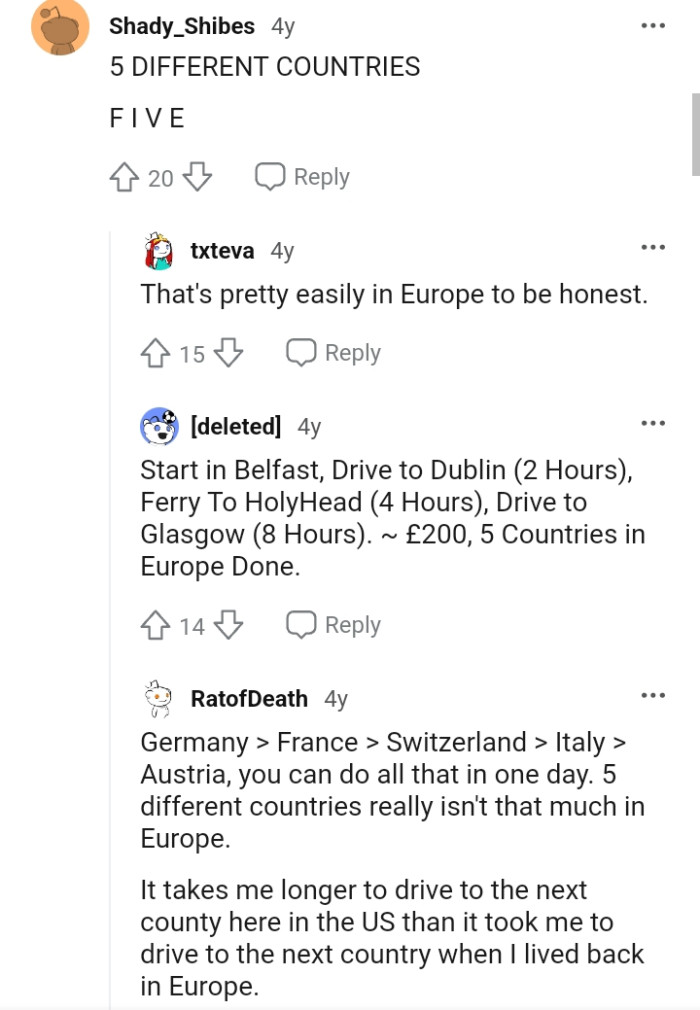Reply to Shady_Shibes' comment
This screenshot has width=700, height=1010.
coord(302,176)
